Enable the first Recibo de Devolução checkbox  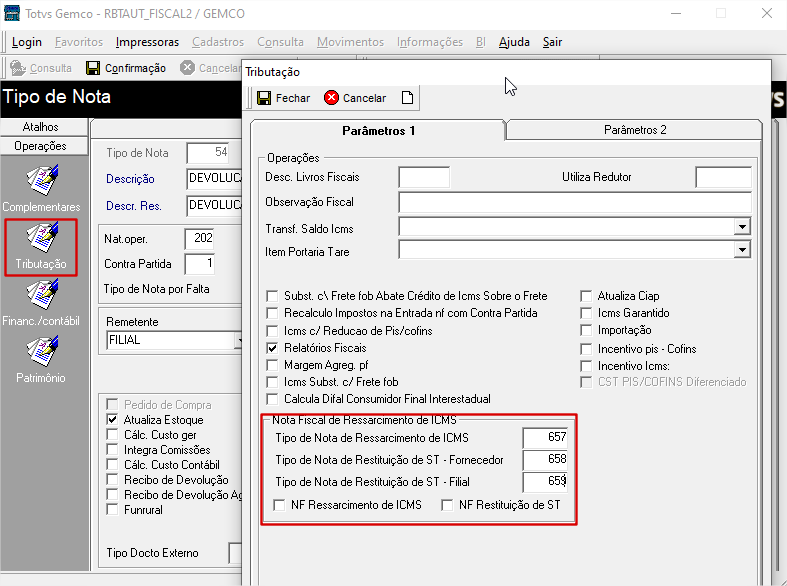pyautogui.click(x=112, y=480)
